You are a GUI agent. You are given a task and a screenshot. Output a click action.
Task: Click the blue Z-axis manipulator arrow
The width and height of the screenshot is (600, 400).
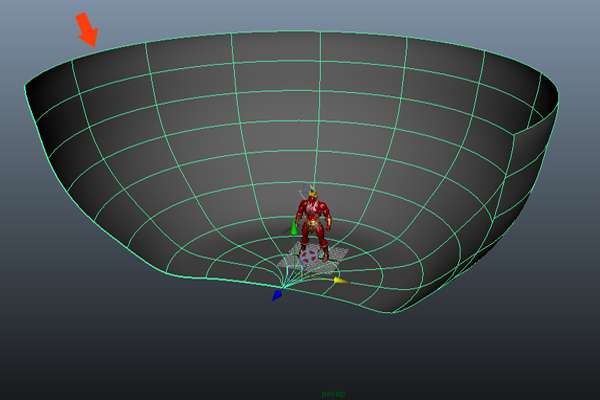(x=277, y=296)
